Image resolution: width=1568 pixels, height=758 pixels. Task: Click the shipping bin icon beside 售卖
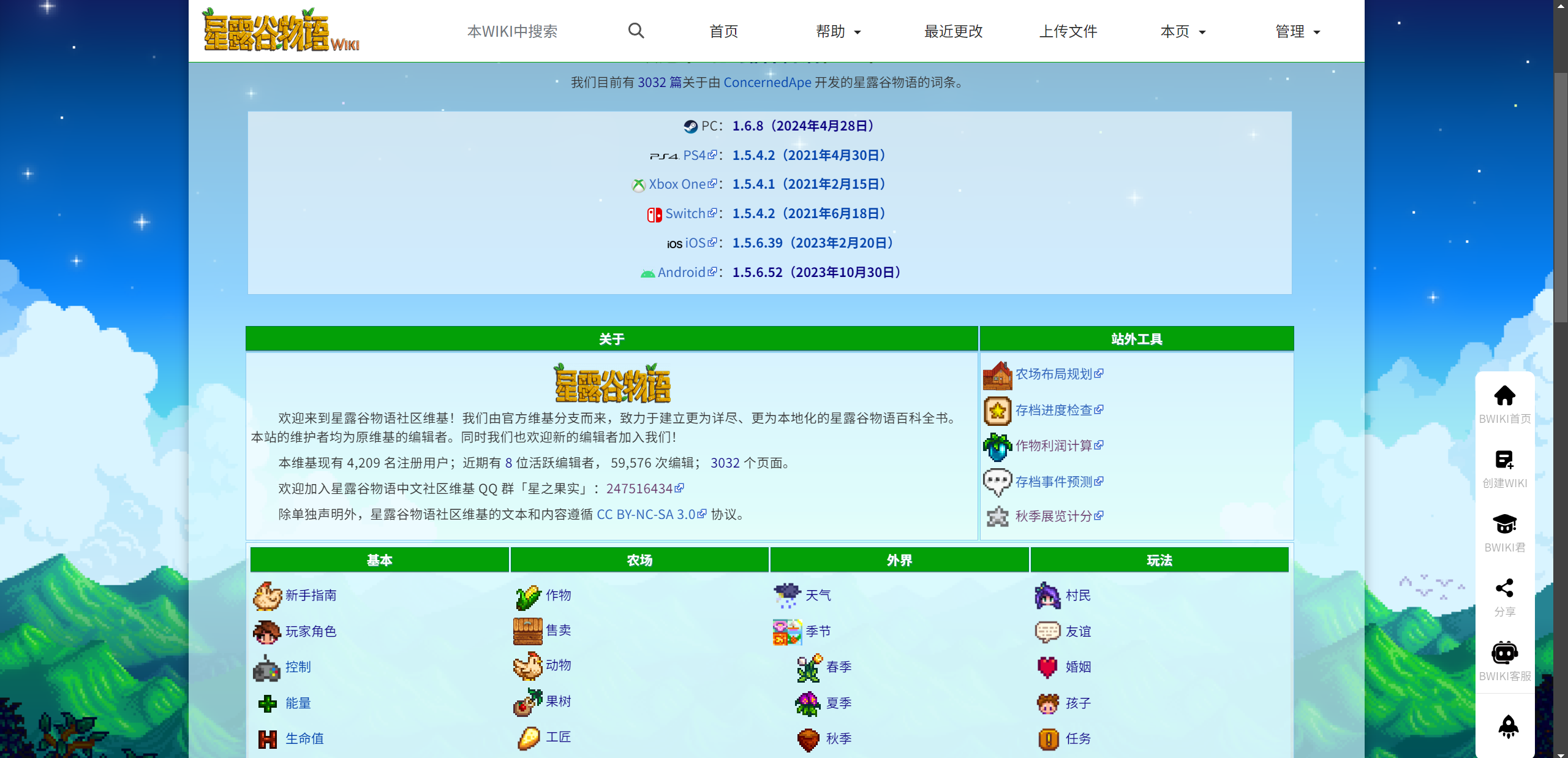tap(527, 631)
